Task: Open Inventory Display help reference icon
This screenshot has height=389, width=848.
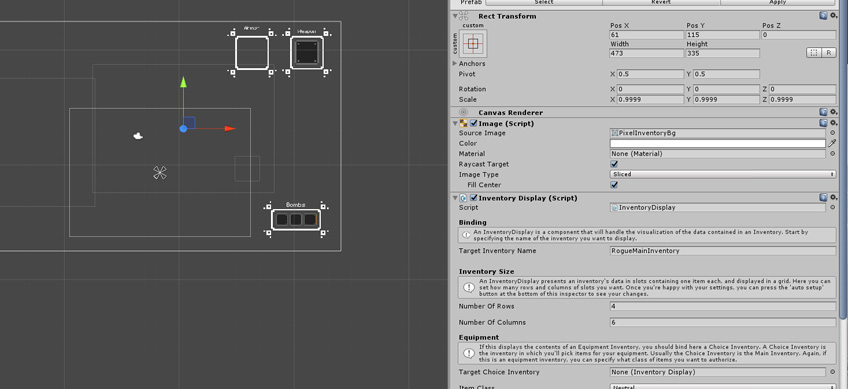Action: point(823,198)
